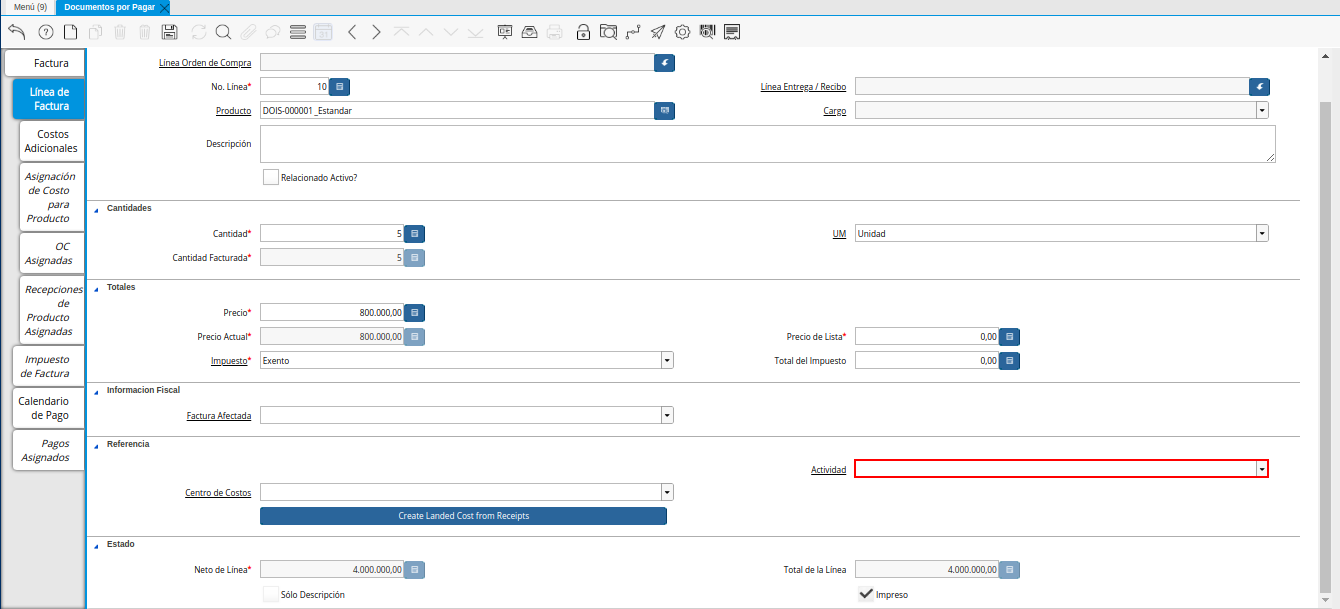Click the Producto field label link

[234, 111]
